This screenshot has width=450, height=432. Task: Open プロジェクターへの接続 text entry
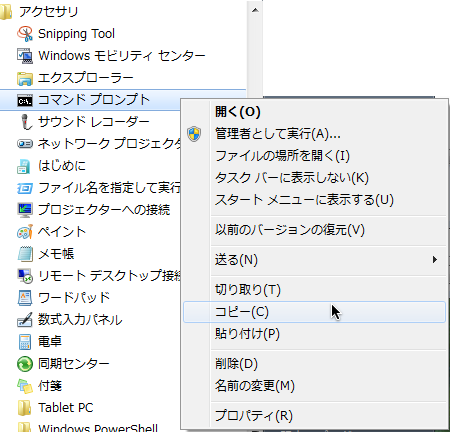pos(104,210)
